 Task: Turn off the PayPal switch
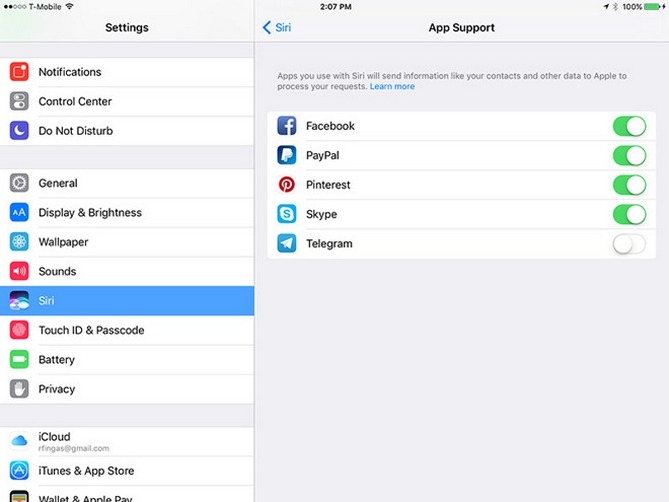point(629,156)
